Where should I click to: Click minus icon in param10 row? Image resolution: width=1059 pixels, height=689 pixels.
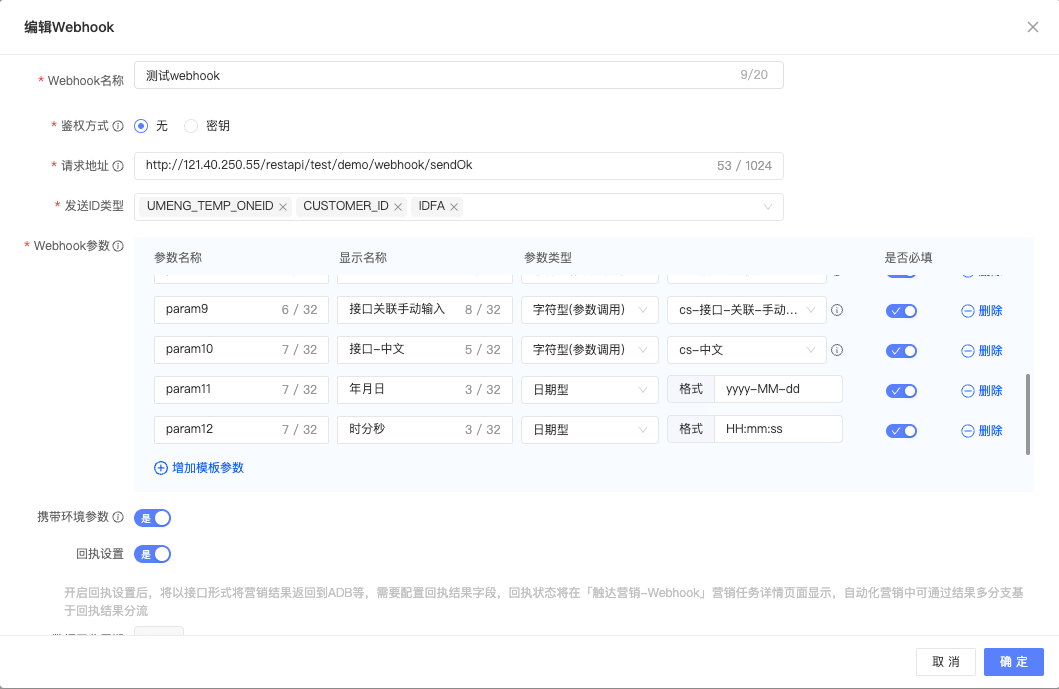coord(967,351)
